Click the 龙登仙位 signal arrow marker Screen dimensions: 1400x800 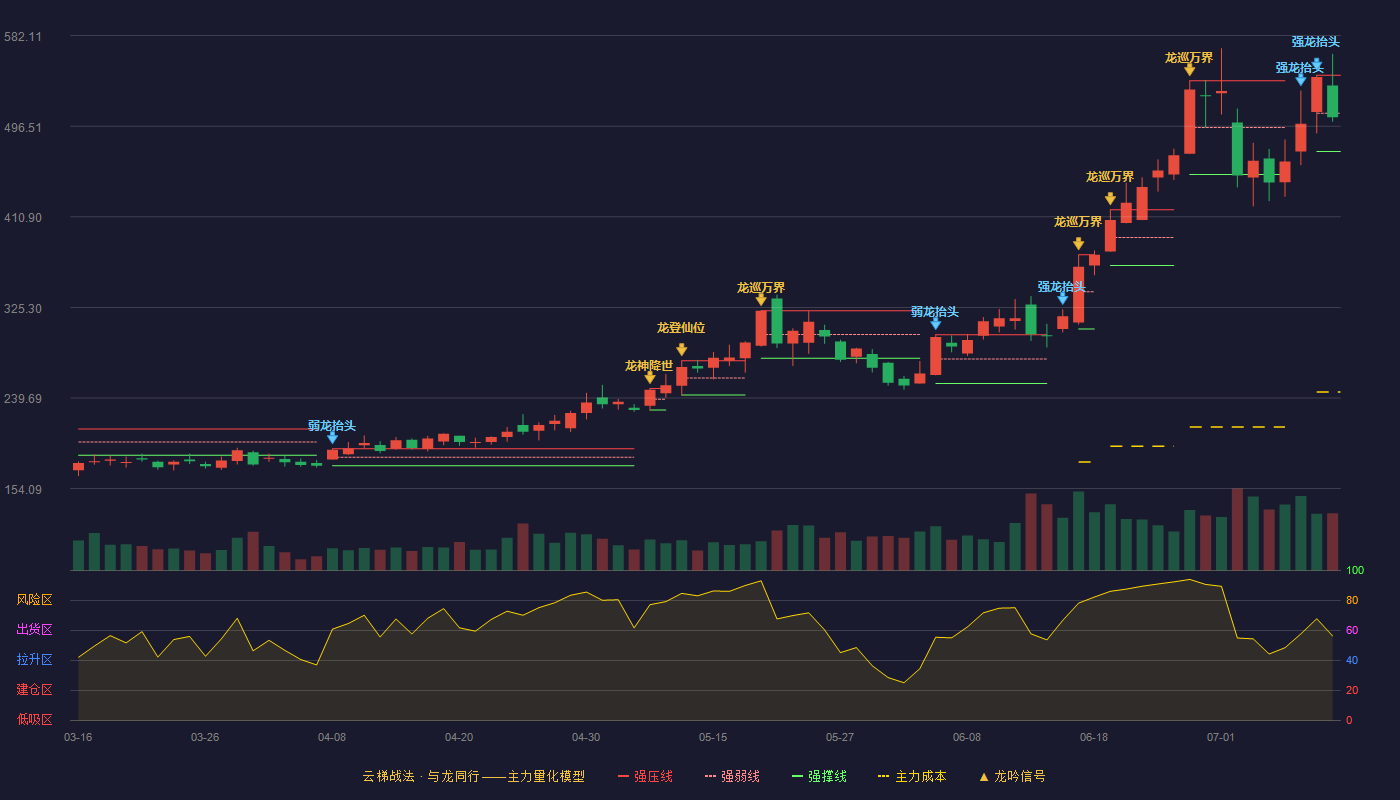coord(681,350)
